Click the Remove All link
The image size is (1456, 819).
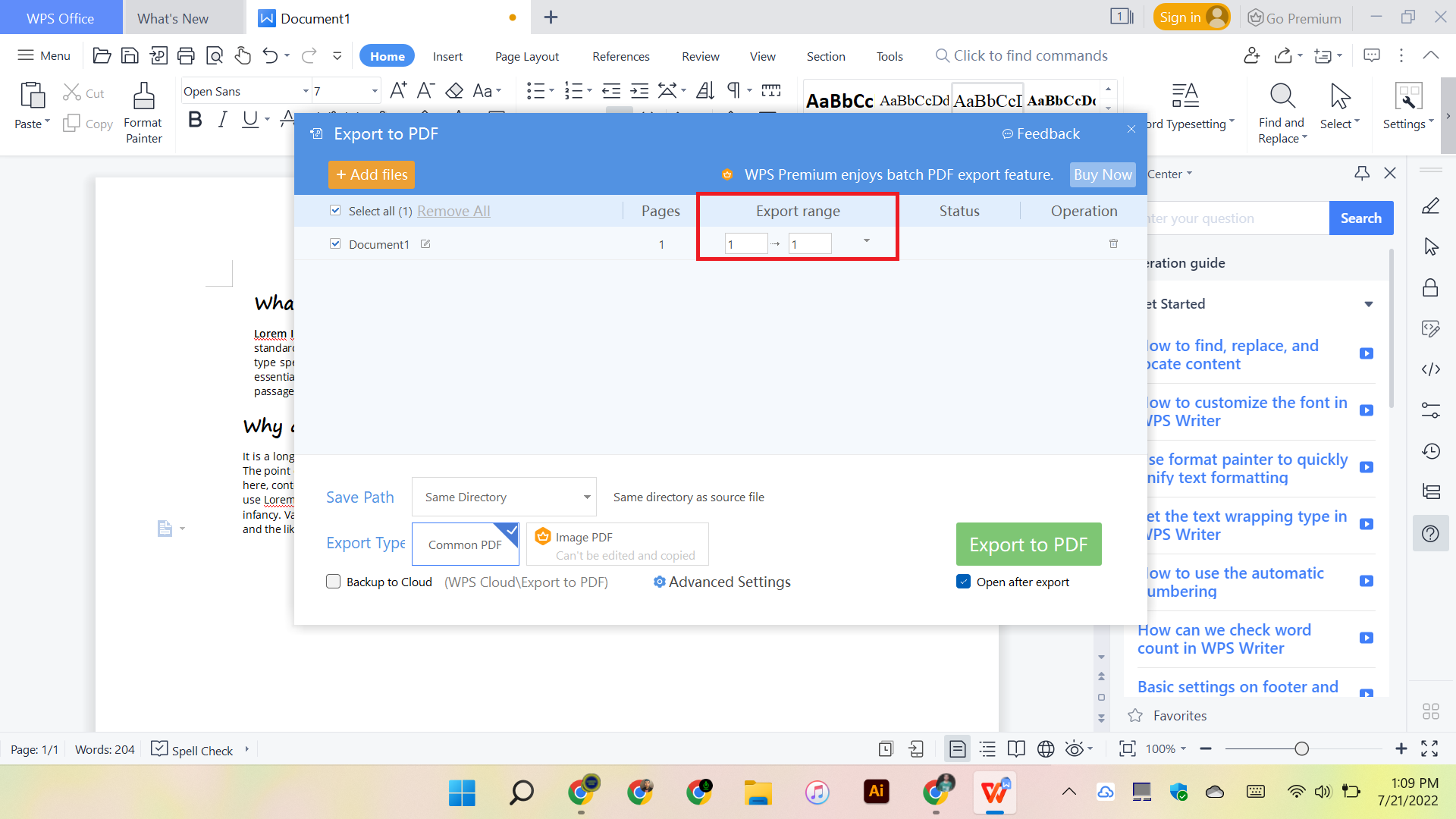(453, 211)
